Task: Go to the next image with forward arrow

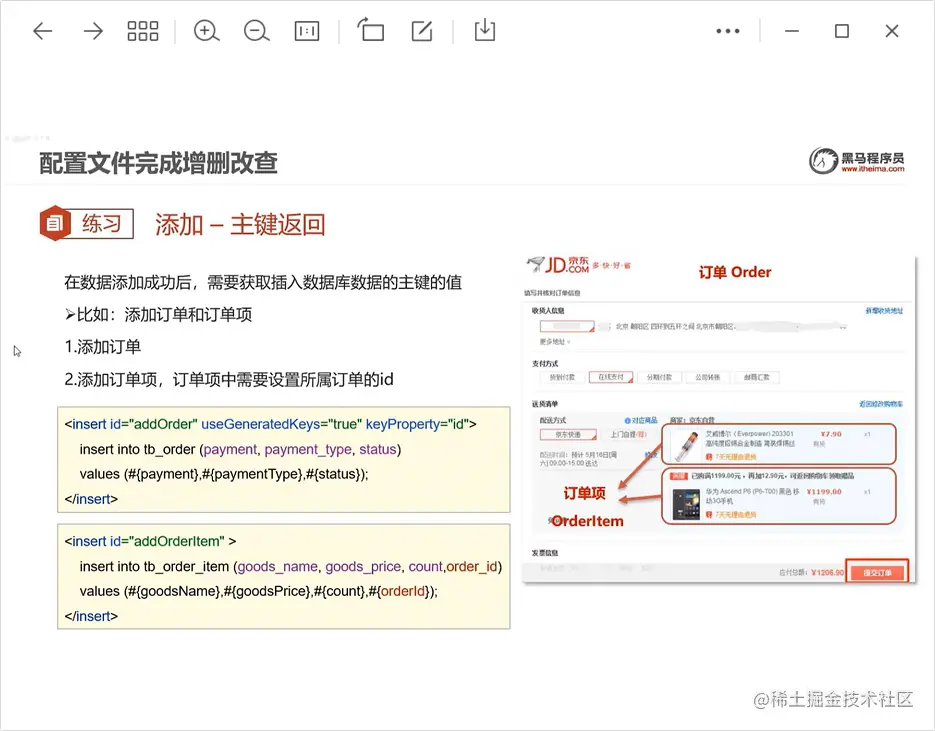Action: (x=92, y=31)
